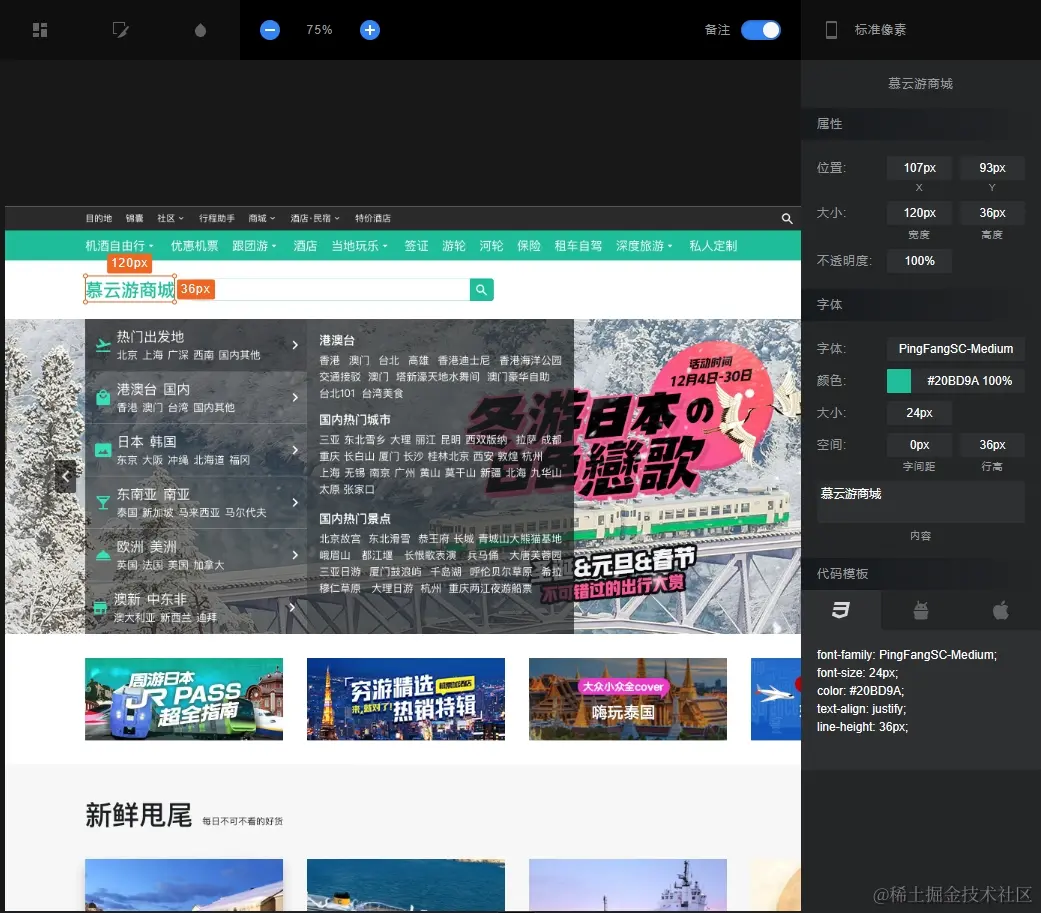Expand the 港澳台 国内 category arrow
The image size is (1041, 913).
295,397
